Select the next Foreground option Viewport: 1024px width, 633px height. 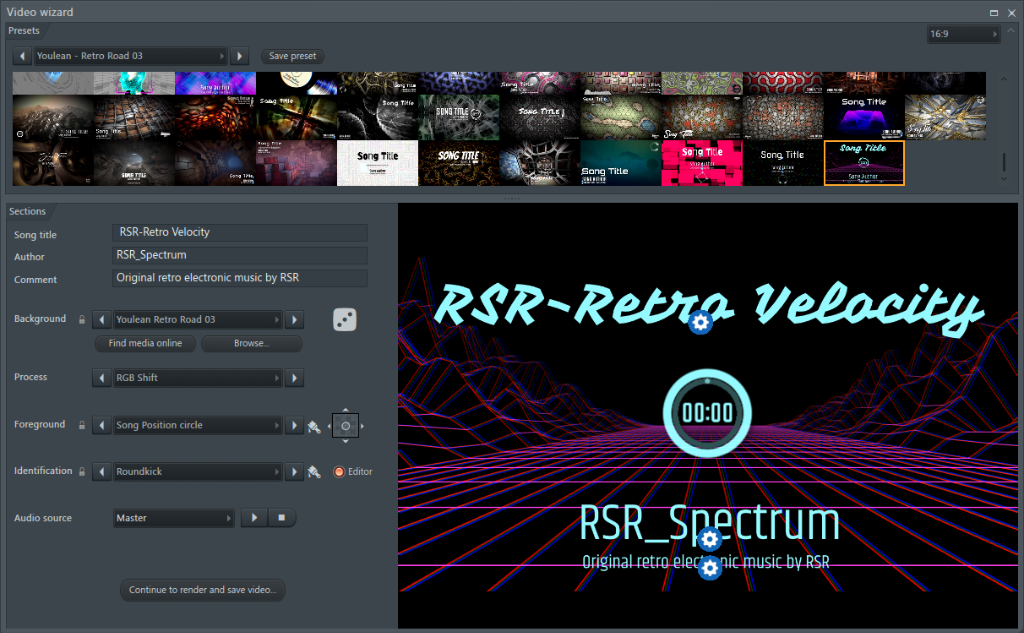(x=294, y=425)
